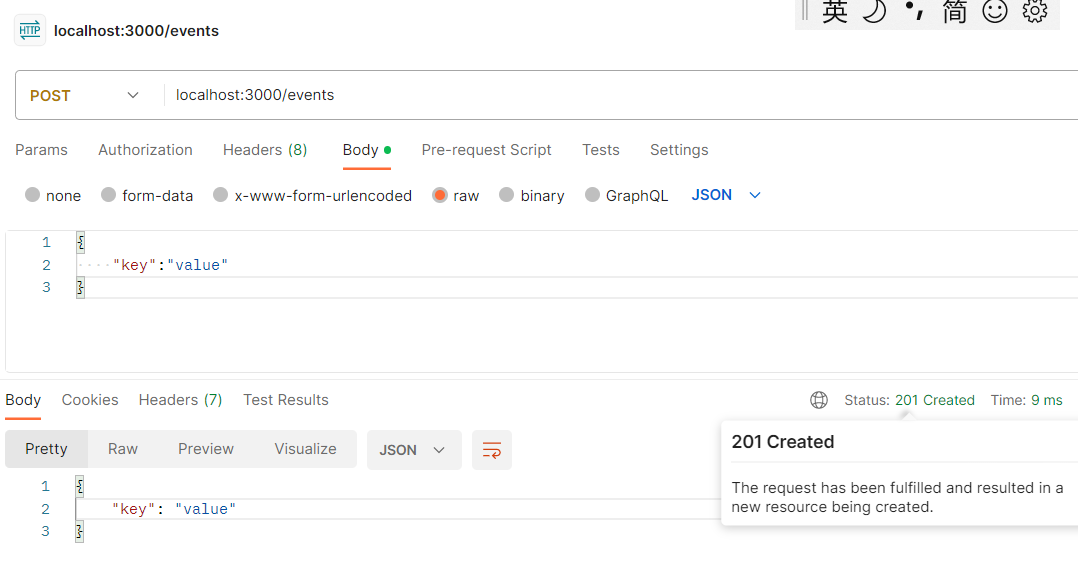1078x588 pixels.
Task: Click the HTTP request icon beside the title
Action: click(x=30, y=31)
